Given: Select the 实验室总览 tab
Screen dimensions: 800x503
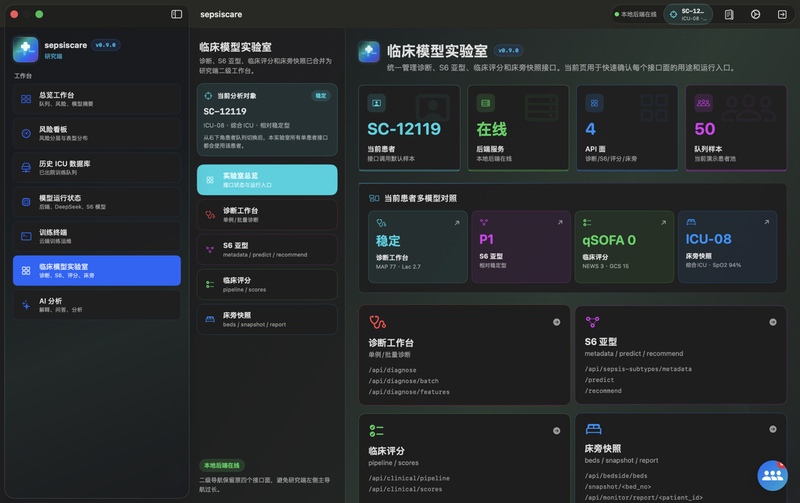Looking at the screenshot, I should coord(267,180).
